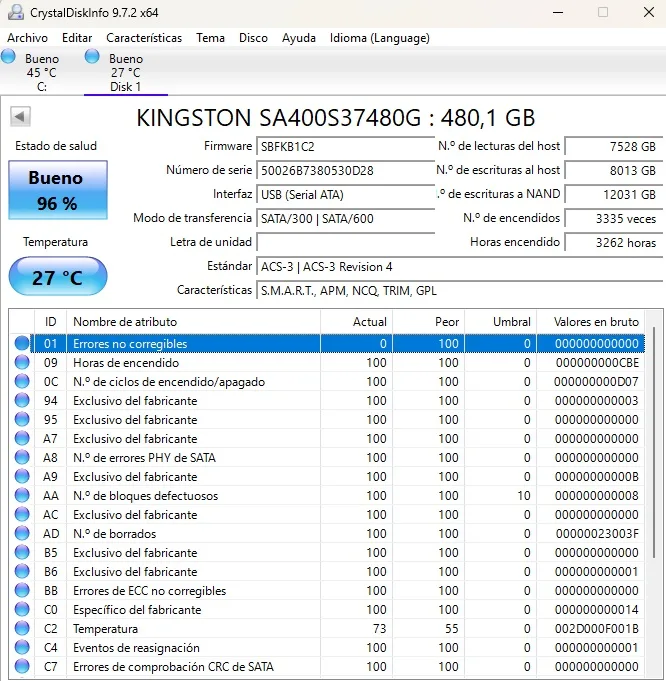This screenshot has width=666, height=681.
Task: Click status circle for attribute 0C
Action: click(22, 382)
